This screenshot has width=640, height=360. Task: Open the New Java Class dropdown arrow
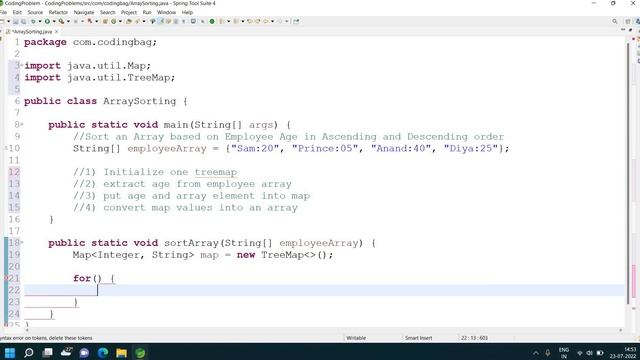point(120,21)
